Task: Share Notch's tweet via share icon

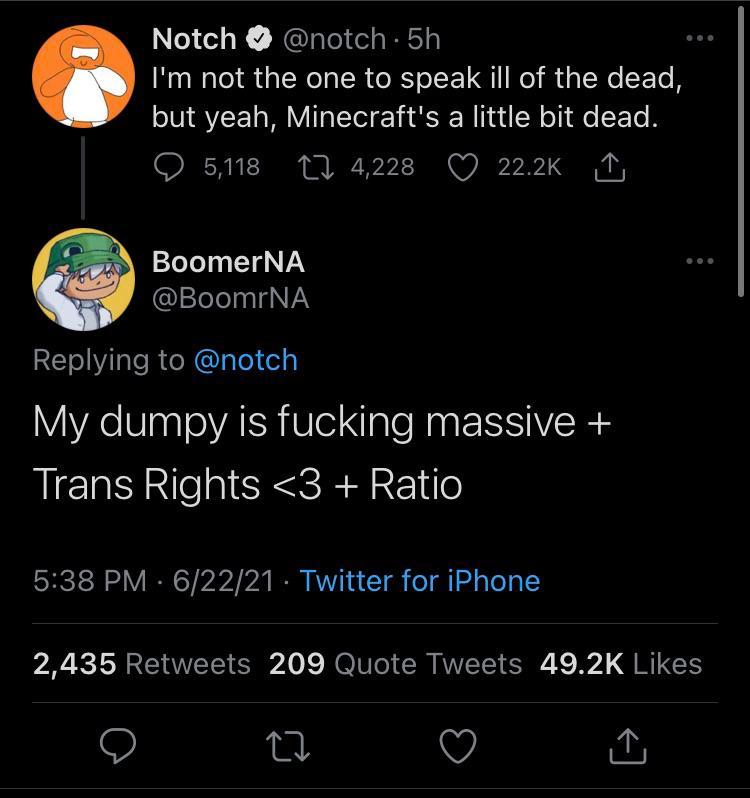Action: point(610,167)
